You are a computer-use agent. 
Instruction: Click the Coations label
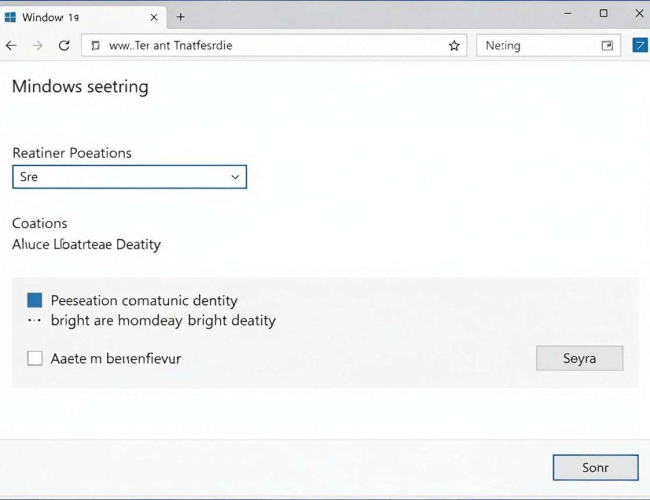pos(40,223)
